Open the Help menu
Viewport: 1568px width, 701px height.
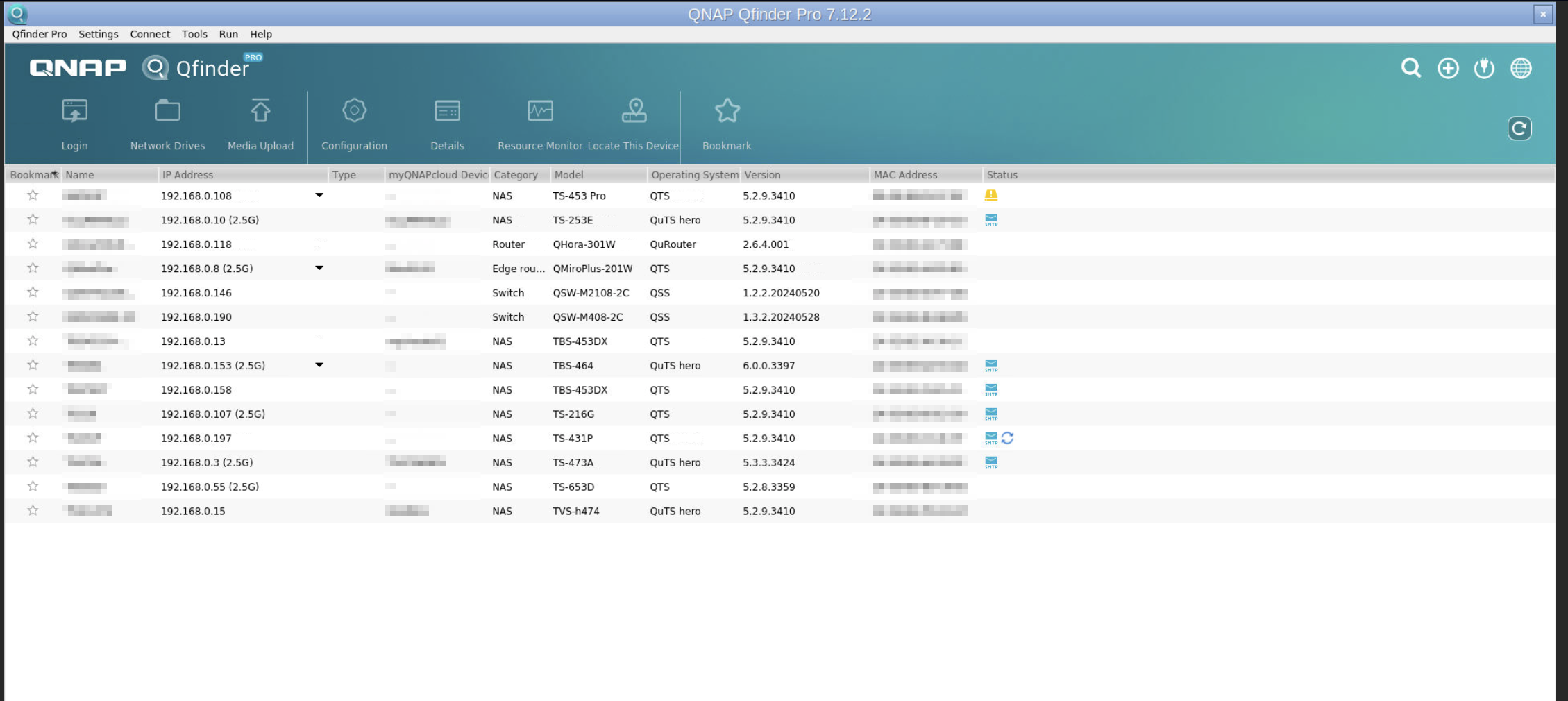pyautogui.click(x=261, y=34)
